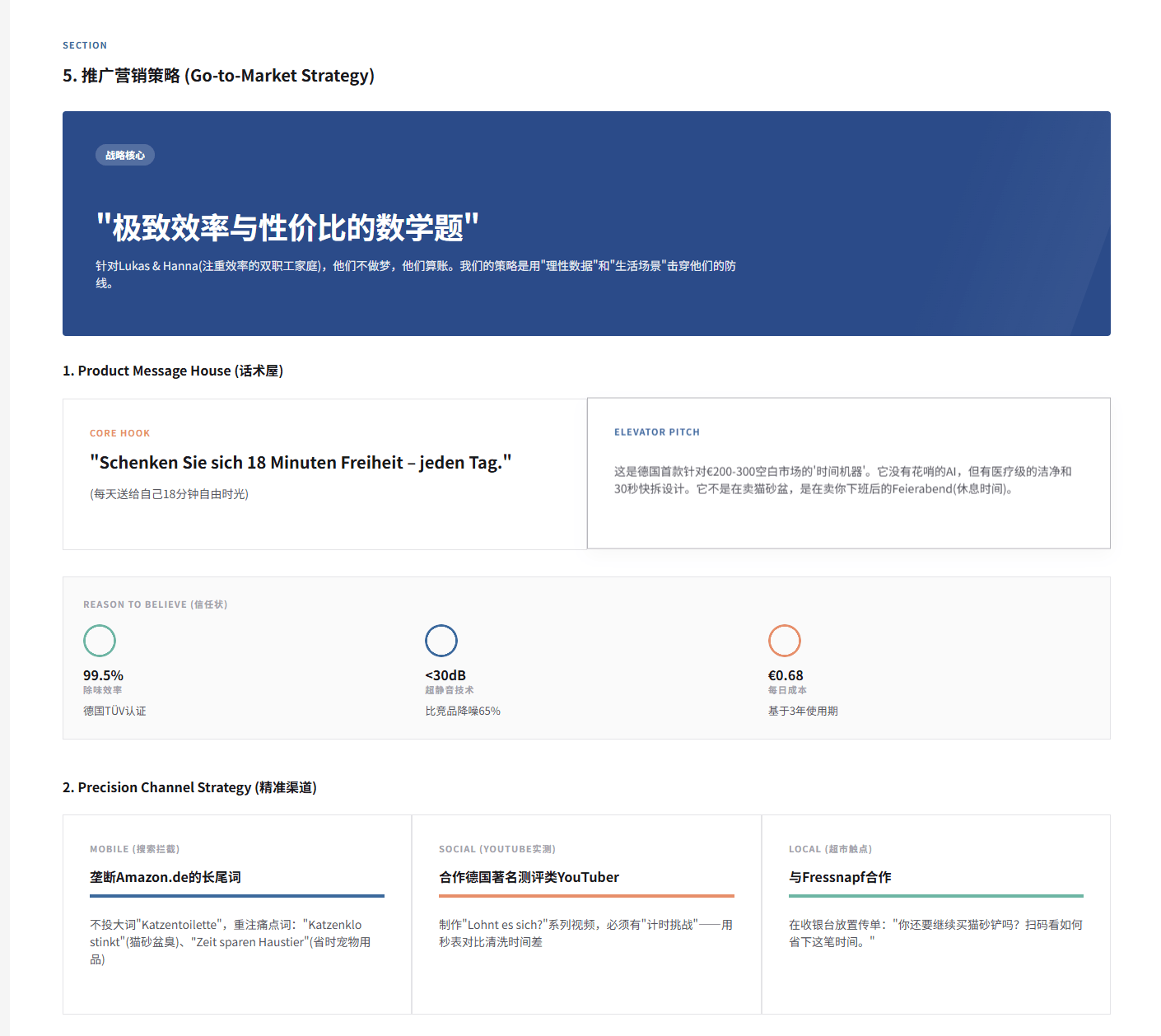
Task: Expand the Precision Channel Strategy section
Action: tap(193, 787)
